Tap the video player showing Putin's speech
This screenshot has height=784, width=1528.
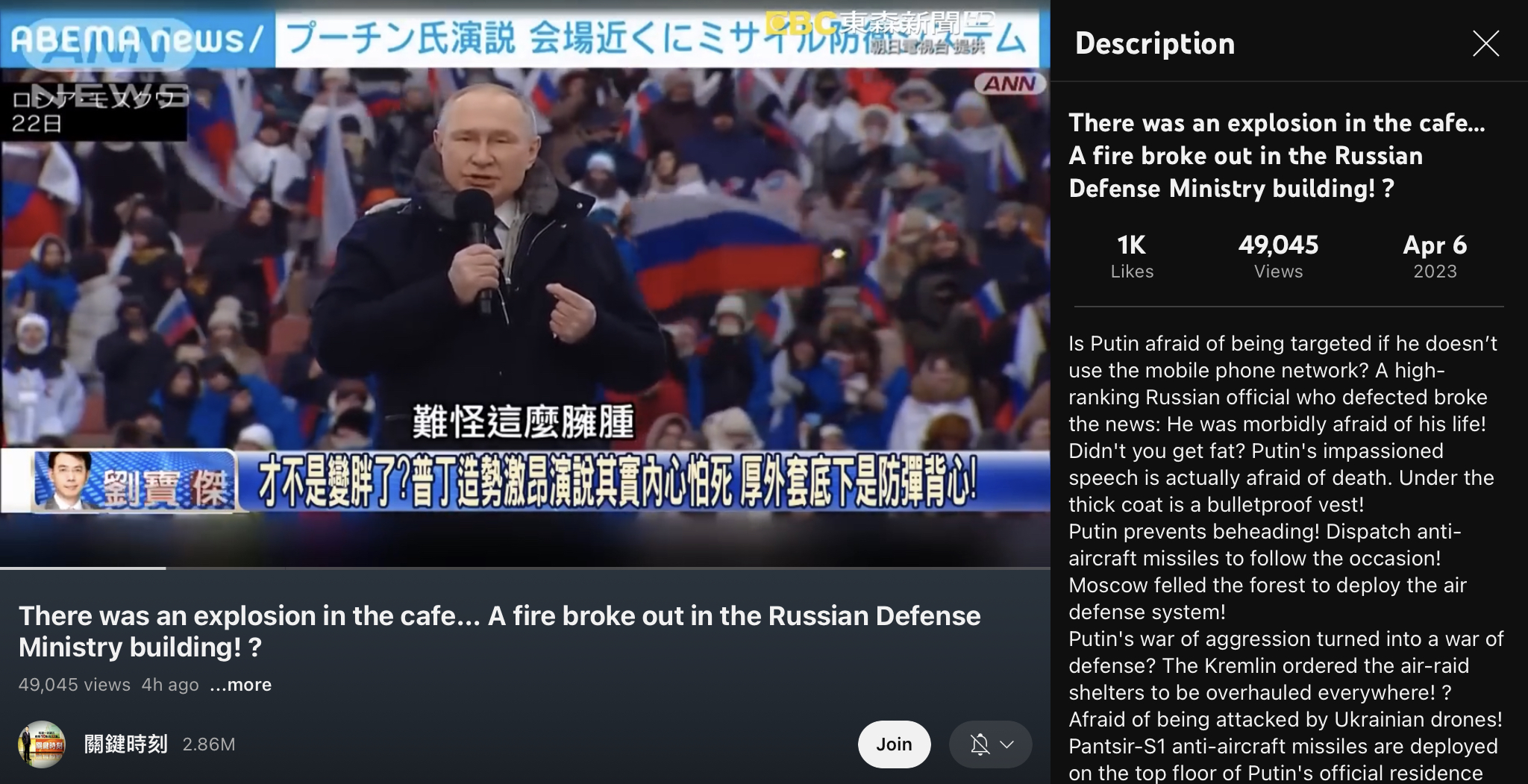[525, 283]
